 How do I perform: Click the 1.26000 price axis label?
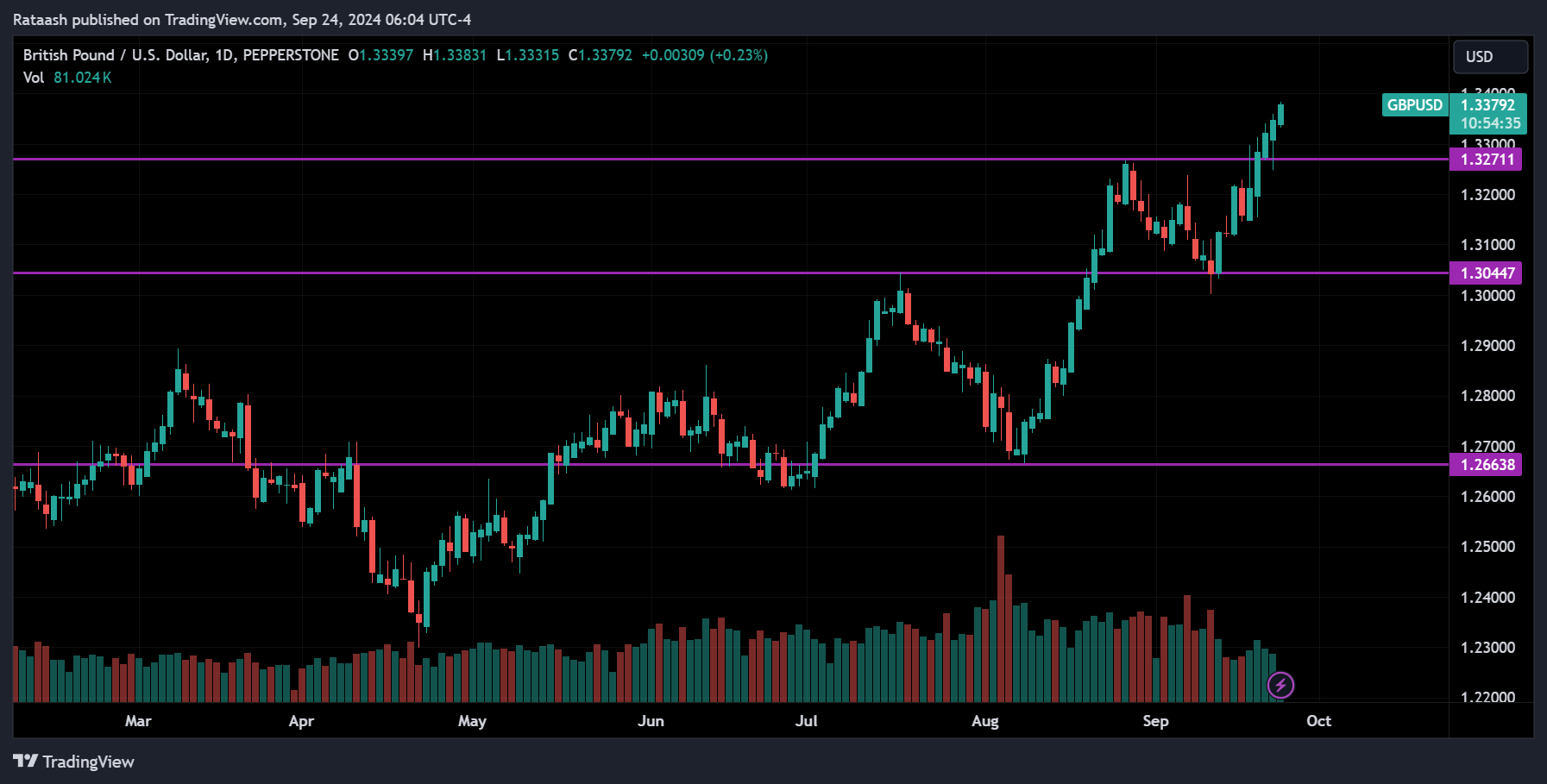pos(1487,497)
